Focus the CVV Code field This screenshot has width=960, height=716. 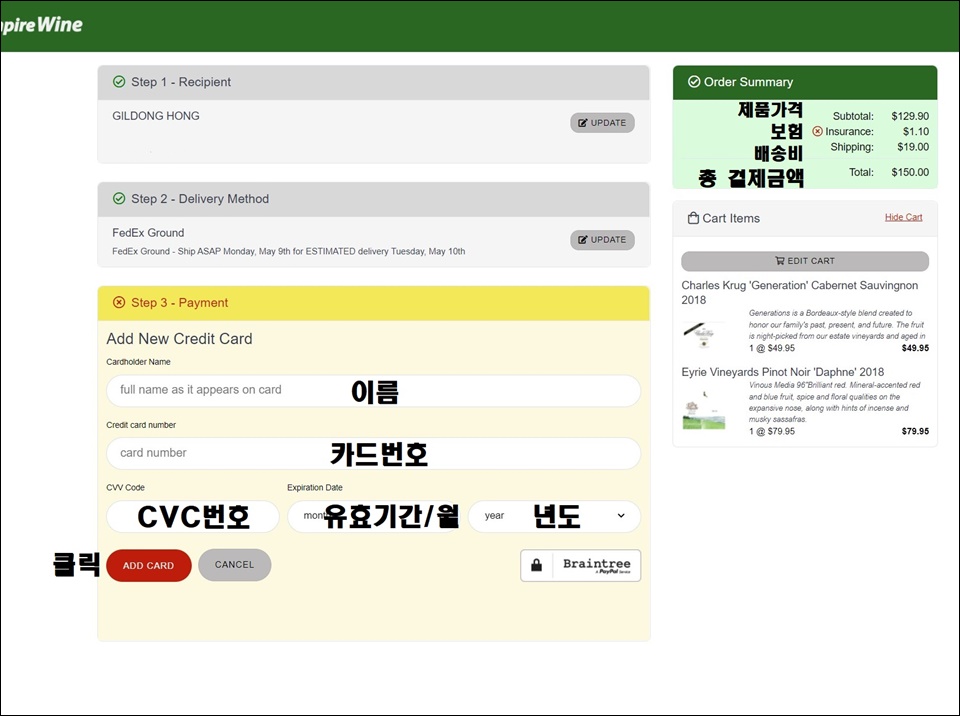click(x=193, y=516)
